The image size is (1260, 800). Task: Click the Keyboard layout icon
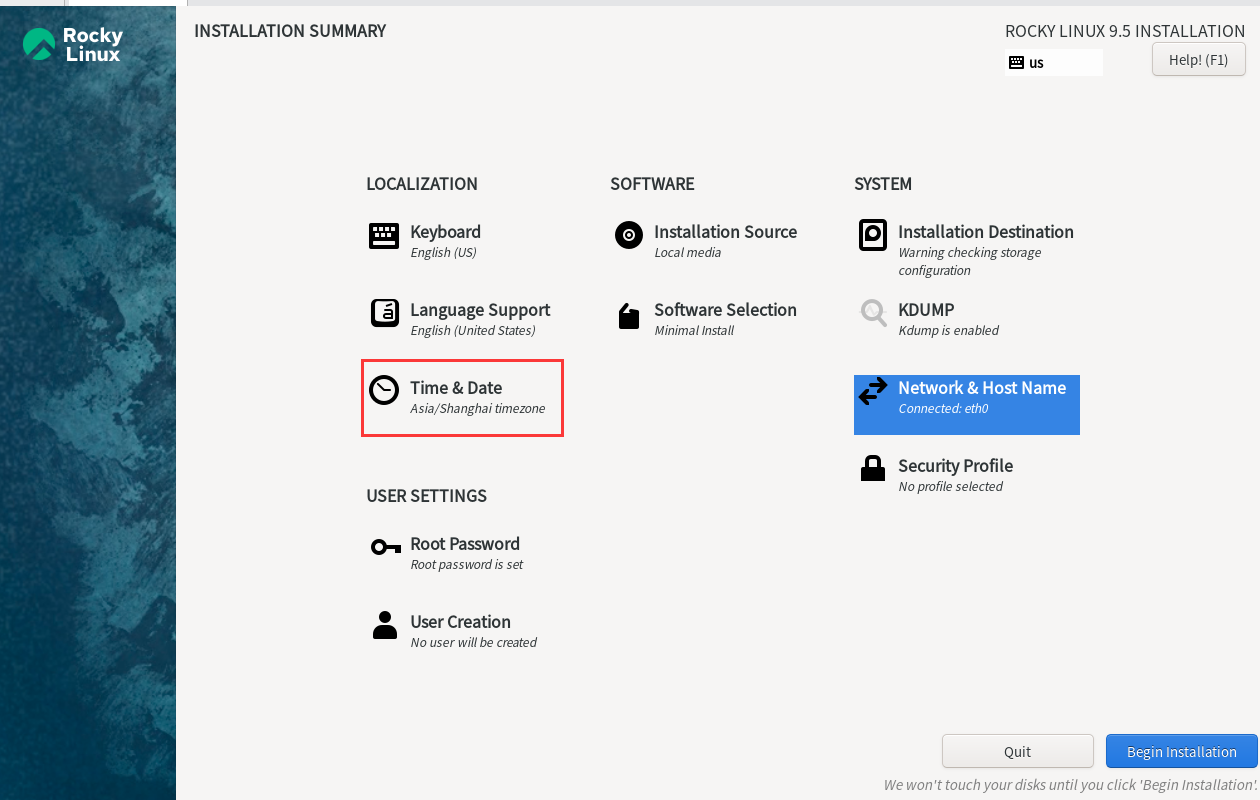(384, 236)
